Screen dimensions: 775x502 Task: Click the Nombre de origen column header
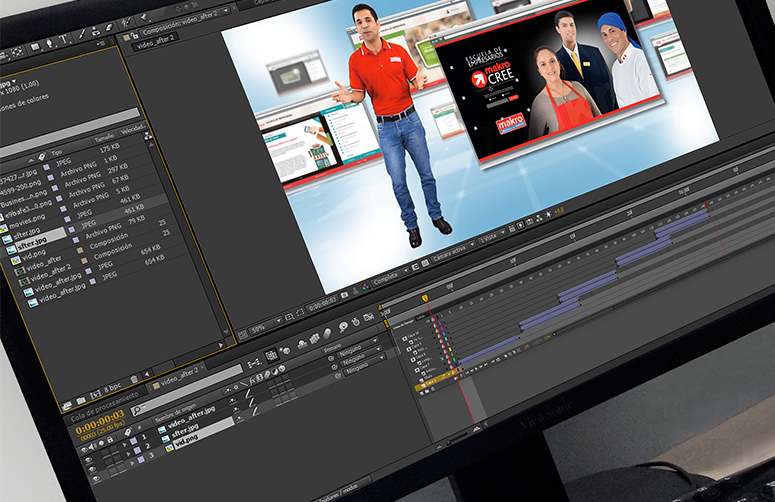pyautogui.click(x=177, y=413)
